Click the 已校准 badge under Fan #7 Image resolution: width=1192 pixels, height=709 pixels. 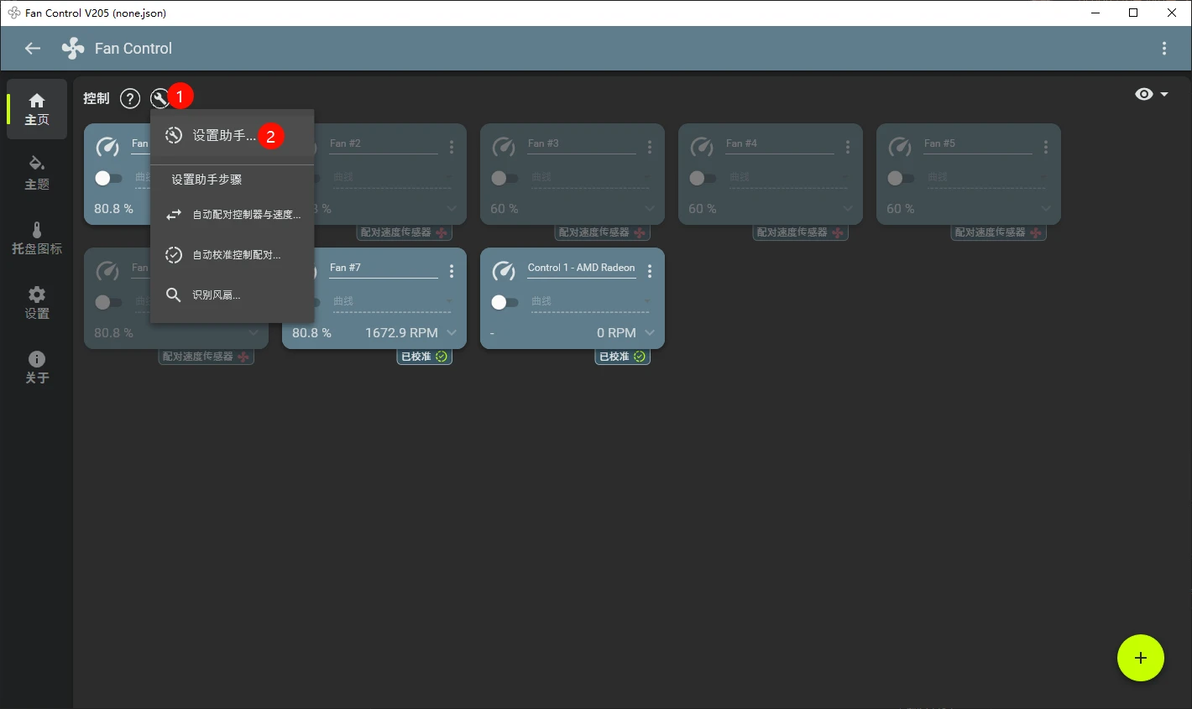(x=424, y=356)
